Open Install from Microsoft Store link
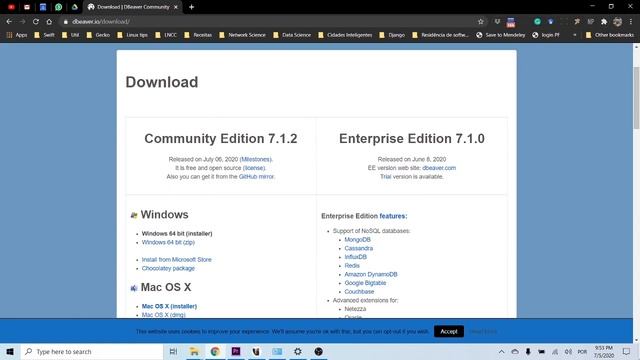Image resolution: width=640 pixels, height=360 pixels. click(x=176, y=259)
